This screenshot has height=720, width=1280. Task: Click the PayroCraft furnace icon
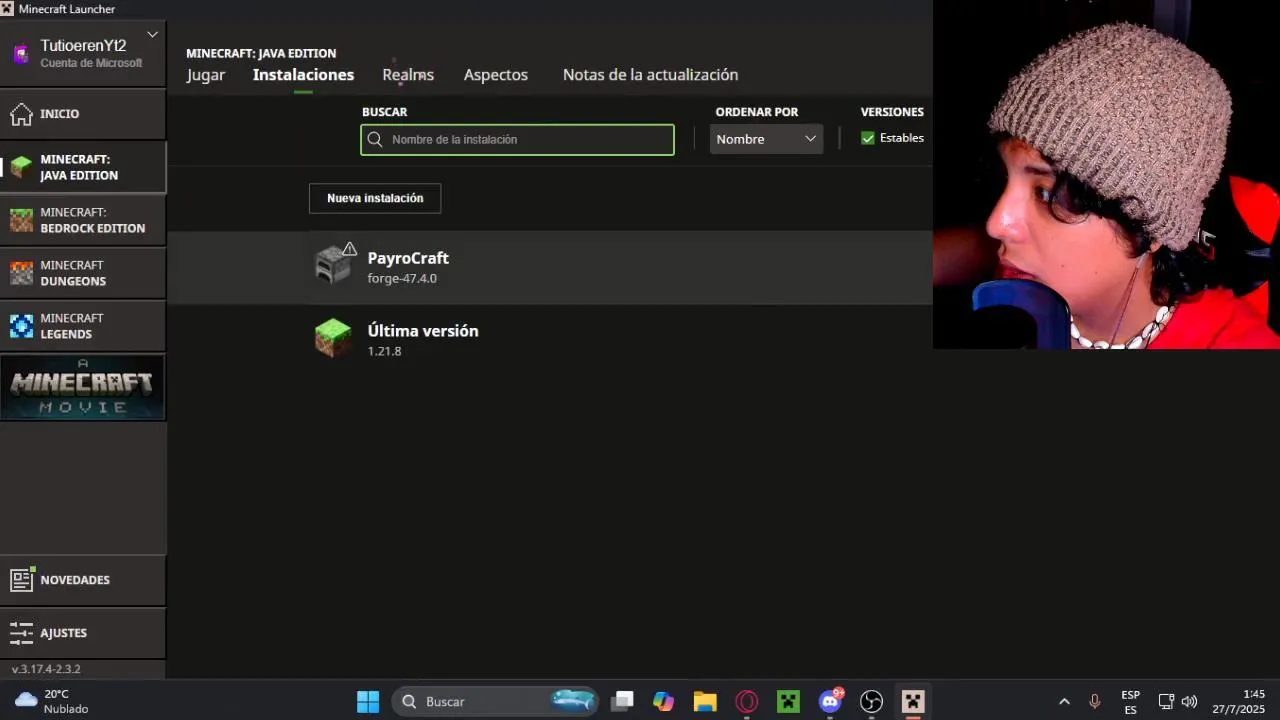pyautogui.click(x=332, y=266)
